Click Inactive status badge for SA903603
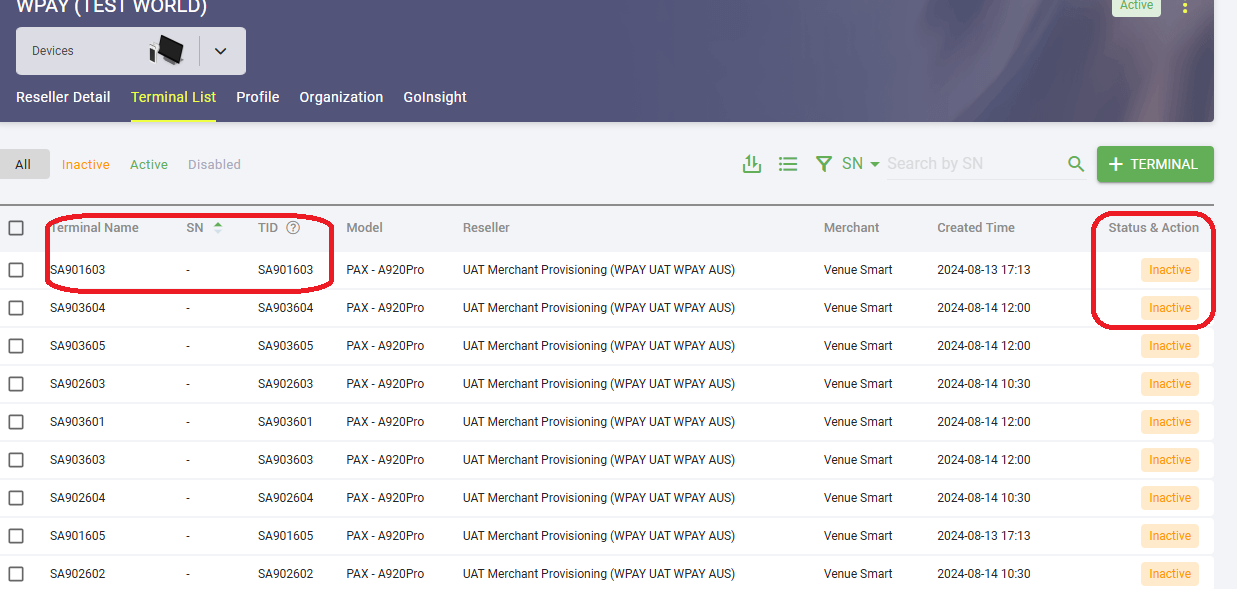1237x589 pixels. pos(1170,460)
